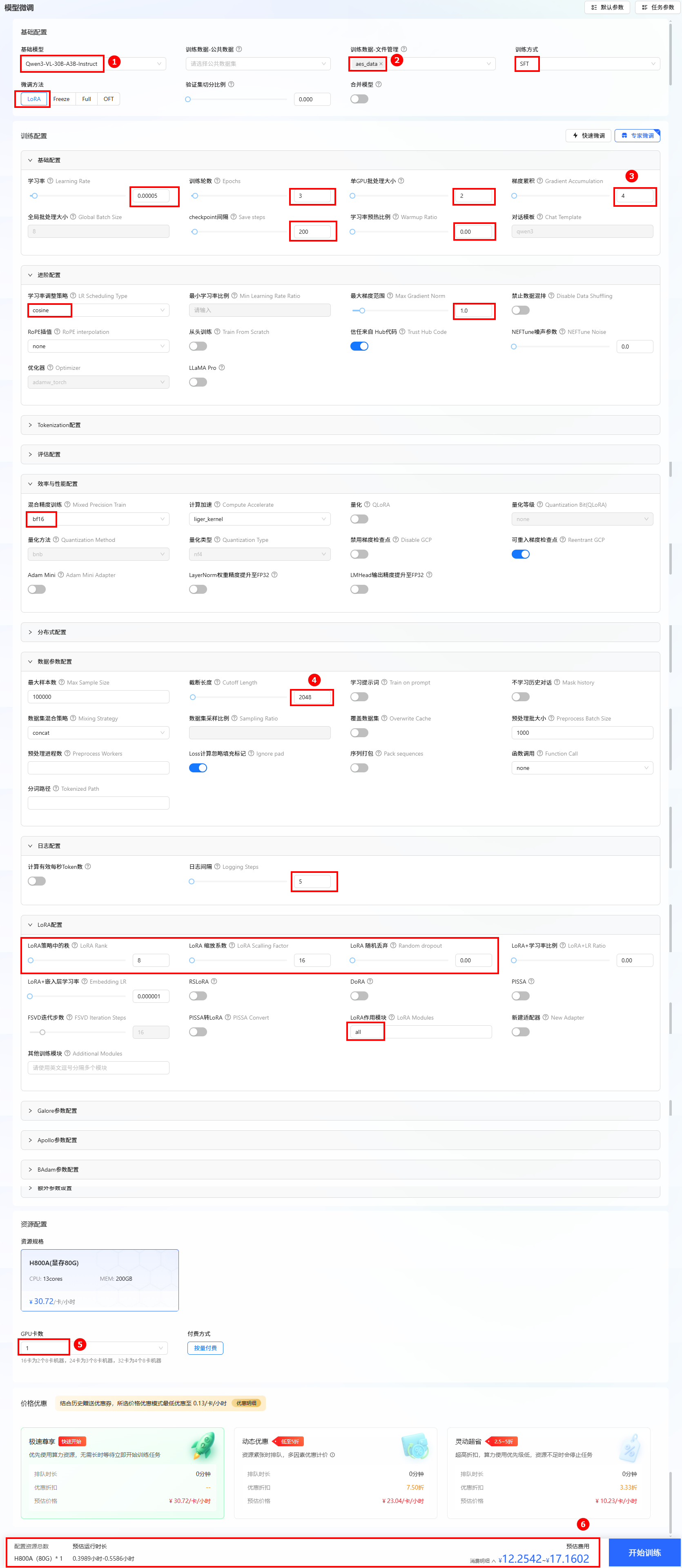Click the 默认参数 button

[607, 7]
